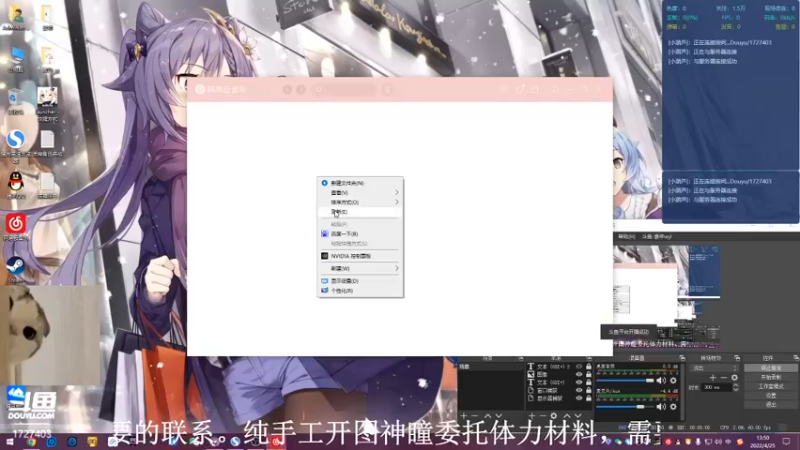Expand 新建(W) submenu in context menu
This screenshot has height=450, width=800.
(360, 268)
